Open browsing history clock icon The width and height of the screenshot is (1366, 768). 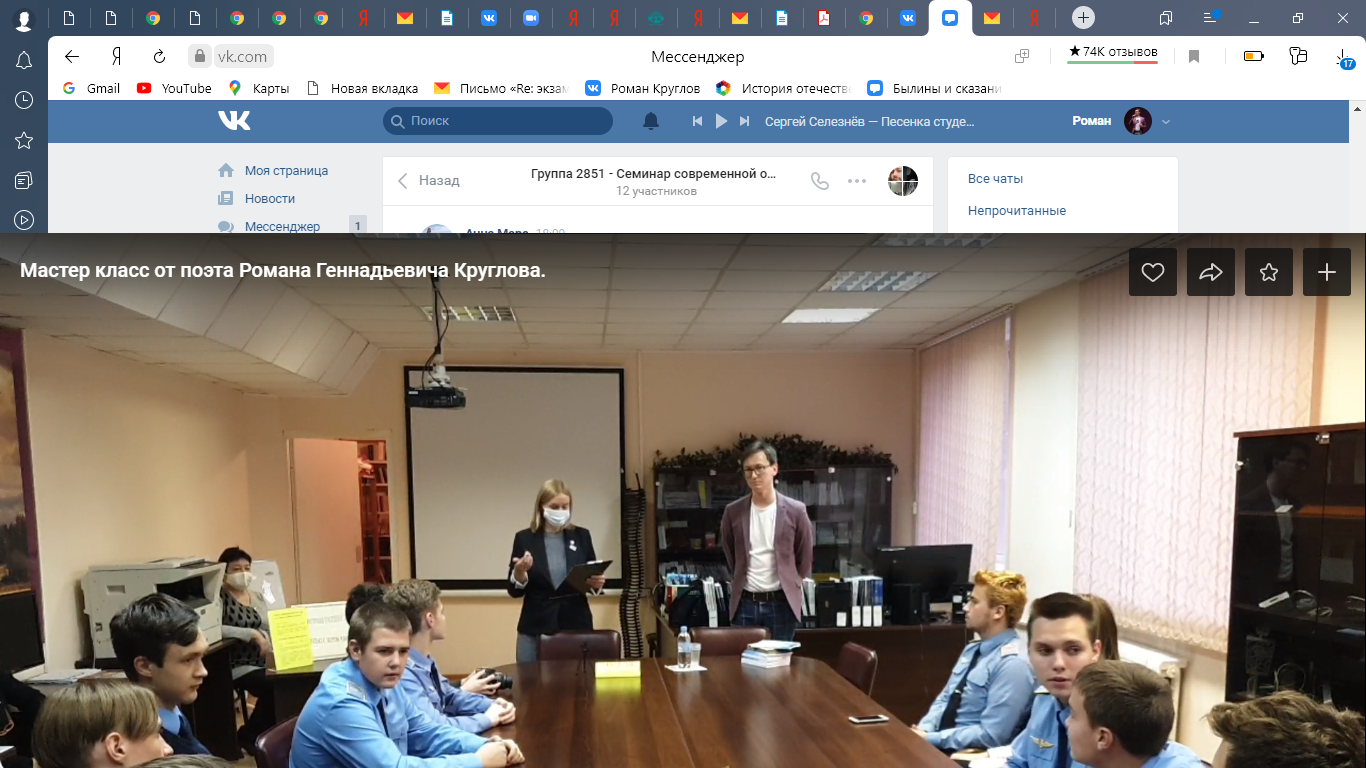[24, 100]
